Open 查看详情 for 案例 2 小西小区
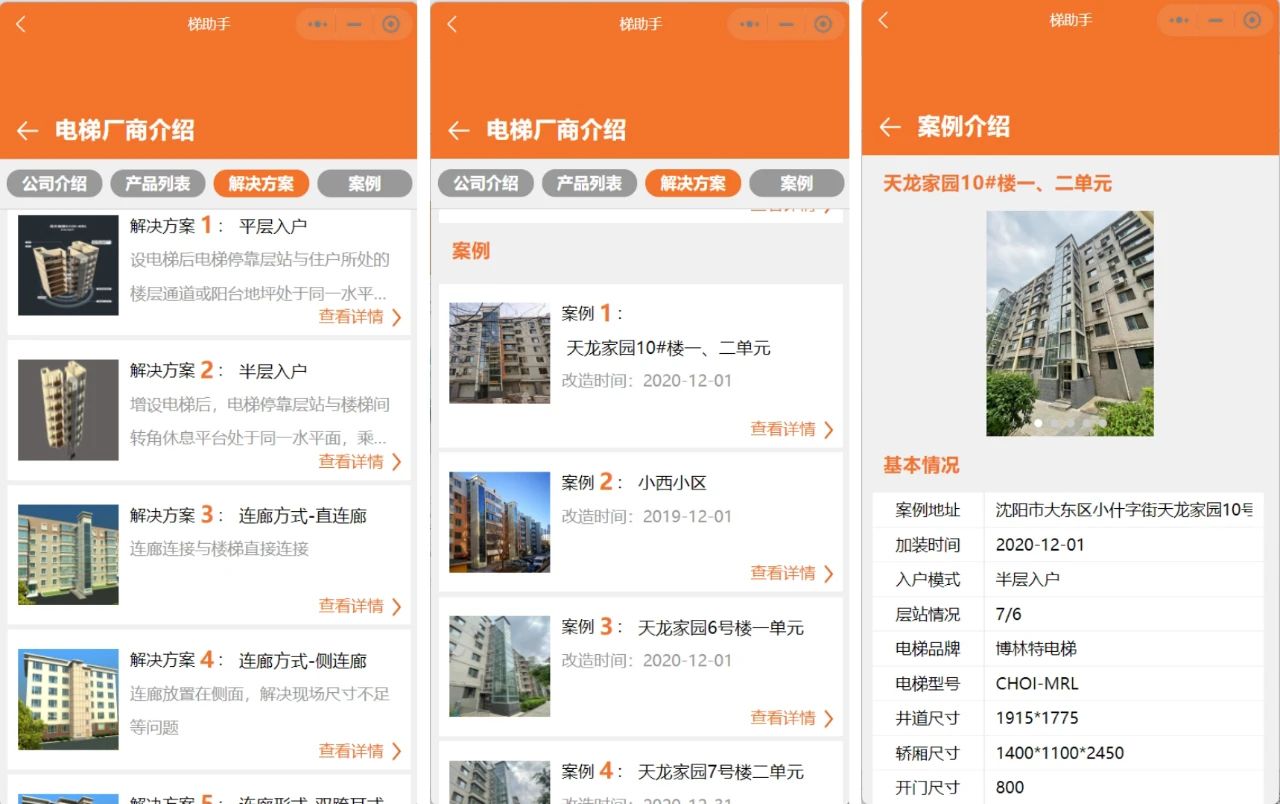Viewport: 1280px width, 804px height. (792, 573)
